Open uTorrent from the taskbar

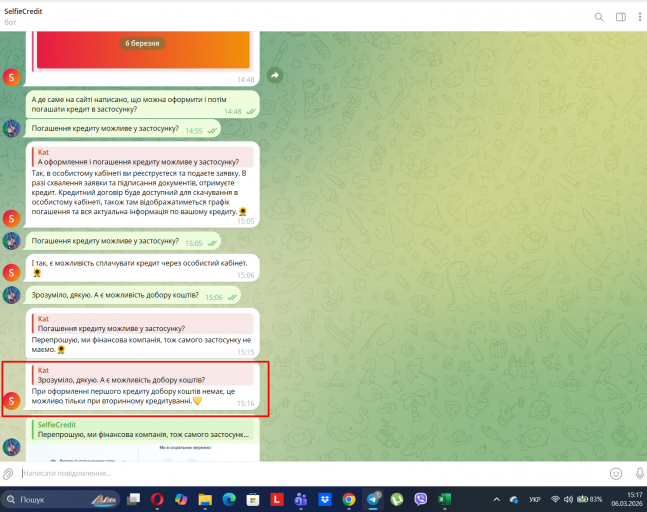tap(397, 500)
